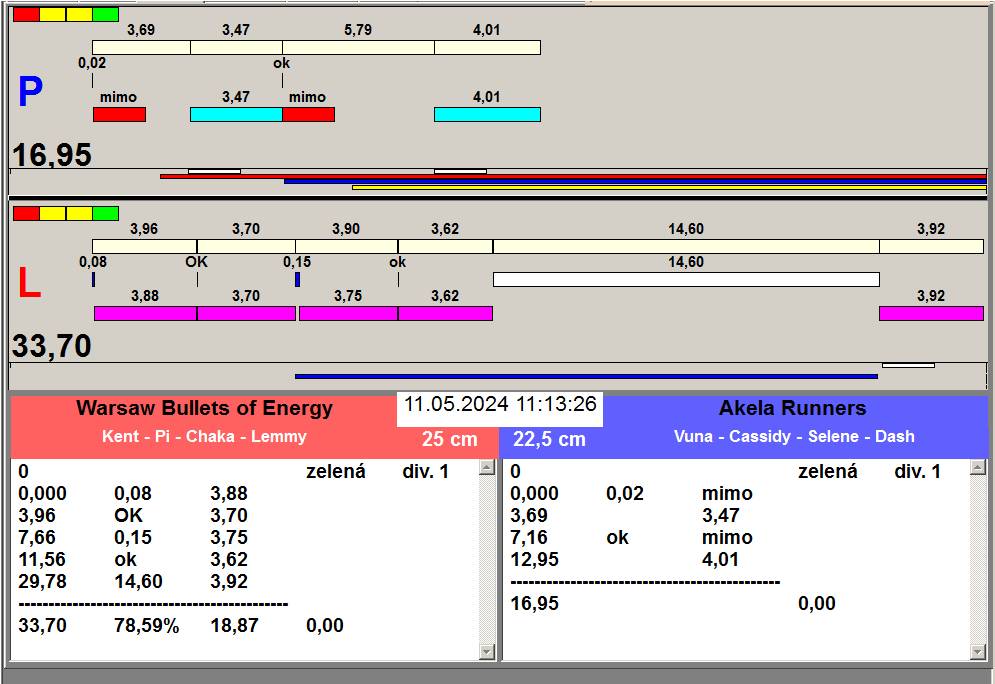Select the magenta 3,92 run bar in lane L

coord(931,313)
